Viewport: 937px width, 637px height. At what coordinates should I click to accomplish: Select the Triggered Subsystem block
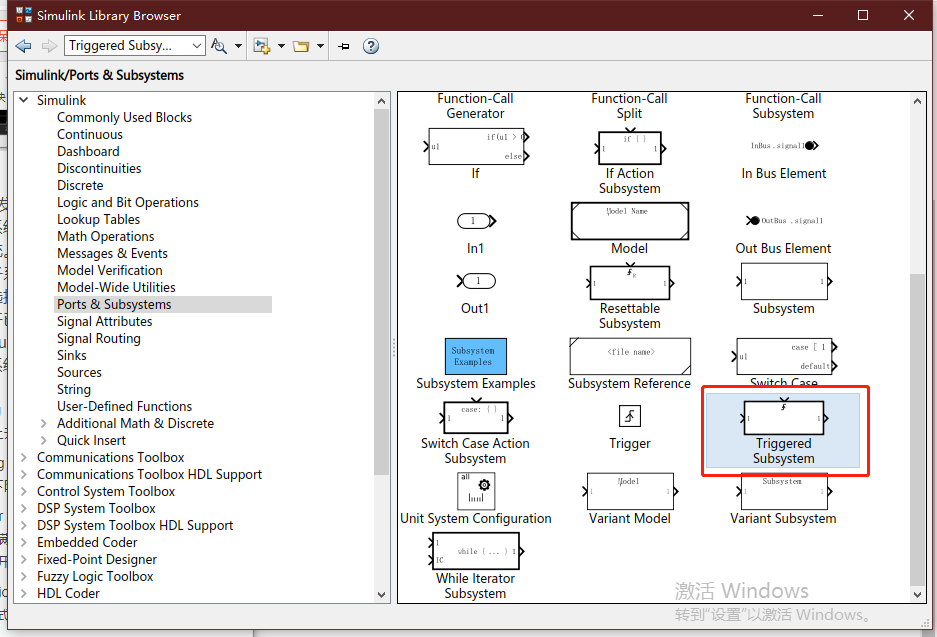coord(784,430)
